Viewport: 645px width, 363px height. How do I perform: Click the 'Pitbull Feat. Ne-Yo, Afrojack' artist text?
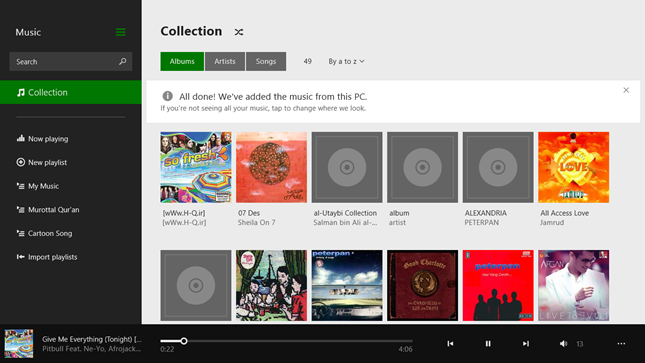[x=92, y=349]
